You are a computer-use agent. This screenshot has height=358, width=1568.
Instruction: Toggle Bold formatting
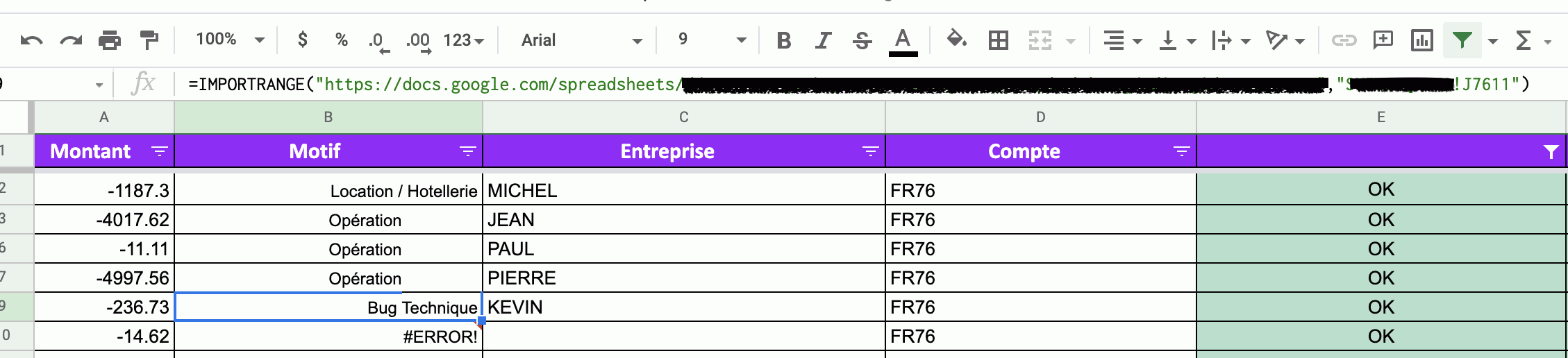(x=784, y=40)
